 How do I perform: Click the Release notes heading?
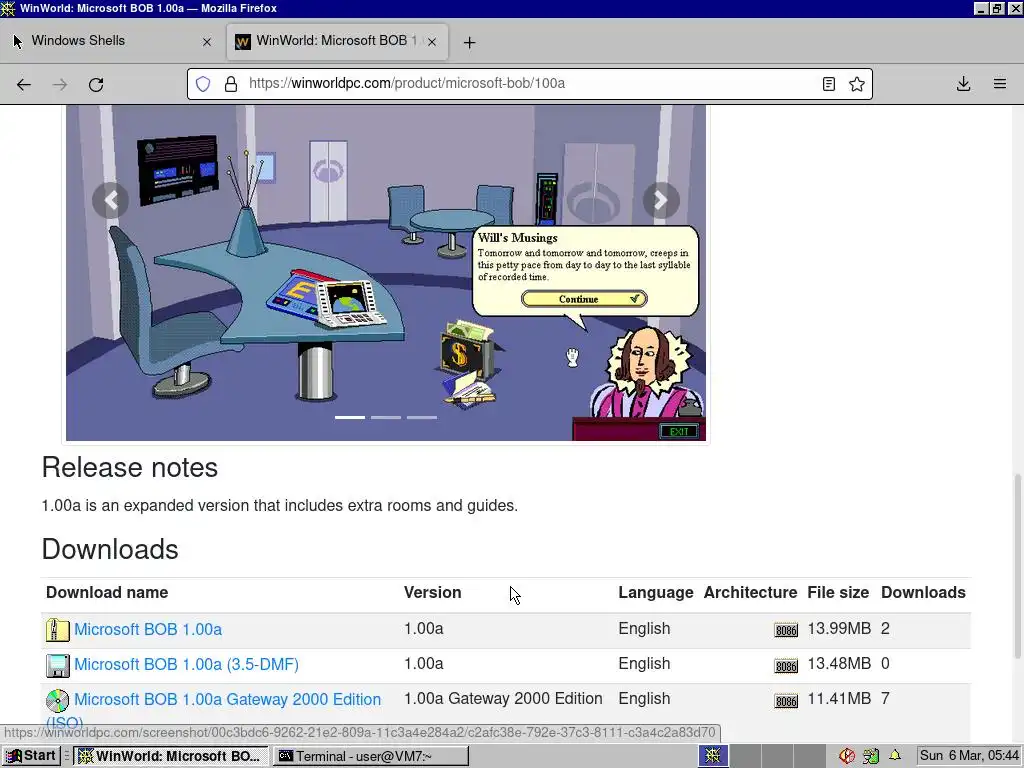pos(130,468)
